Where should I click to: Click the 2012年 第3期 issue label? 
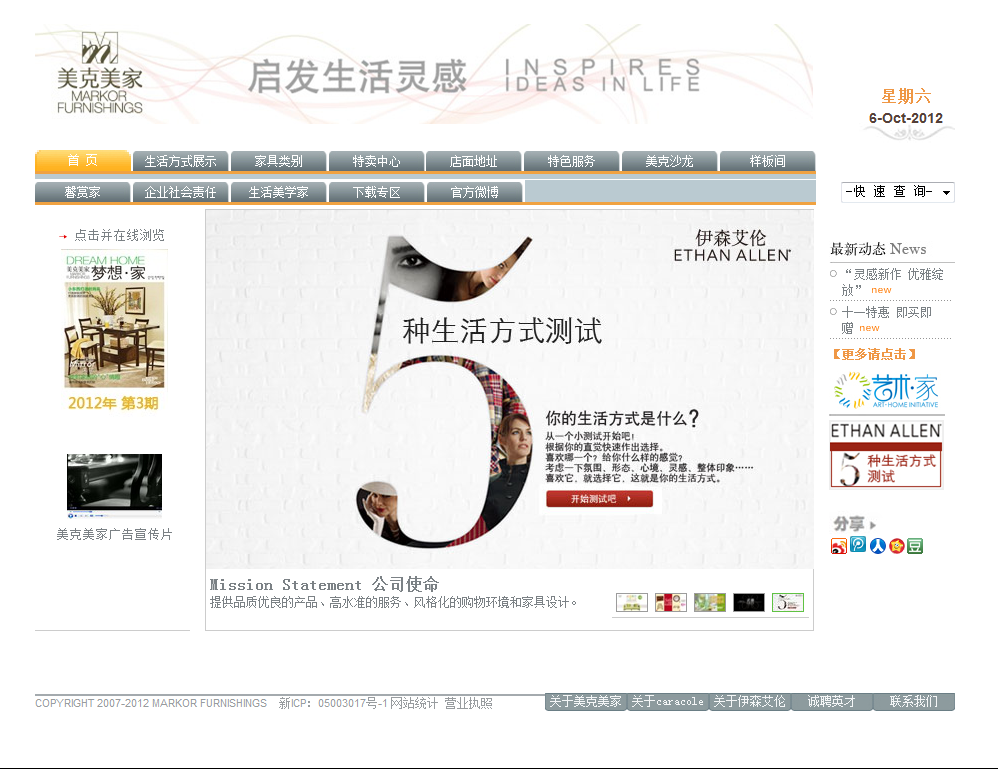113,403
